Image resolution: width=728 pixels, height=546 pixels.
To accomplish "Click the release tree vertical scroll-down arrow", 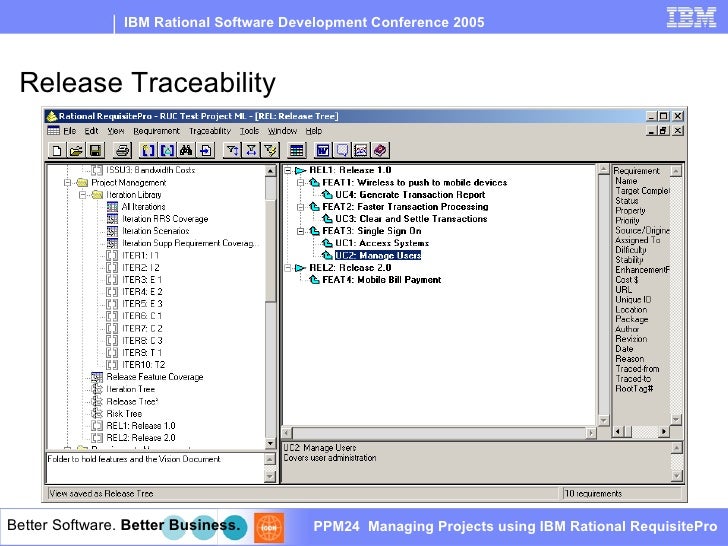I will coord(603,420).
